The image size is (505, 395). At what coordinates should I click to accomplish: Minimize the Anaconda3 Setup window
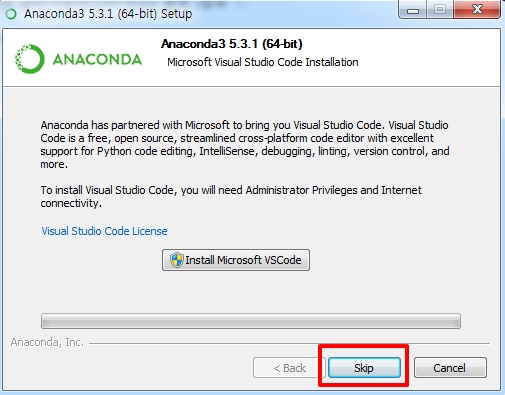[x=413, y=10]
